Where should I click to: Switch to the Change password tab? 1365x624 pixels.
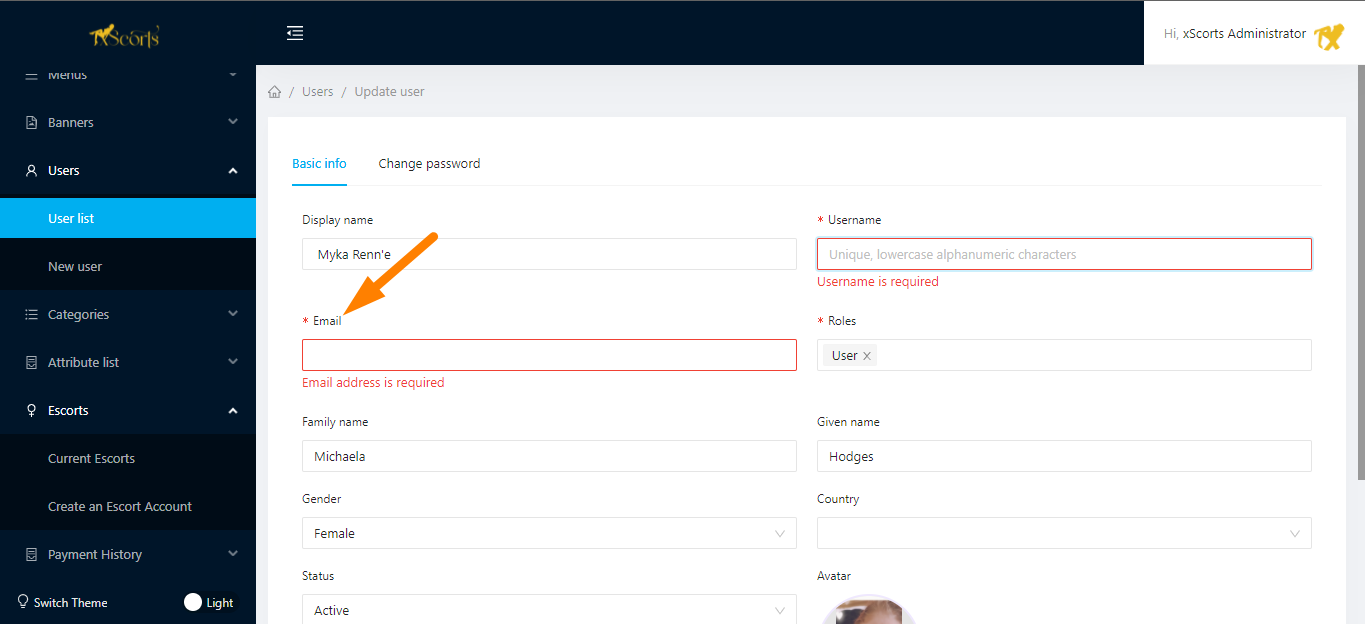pos(429,163)
